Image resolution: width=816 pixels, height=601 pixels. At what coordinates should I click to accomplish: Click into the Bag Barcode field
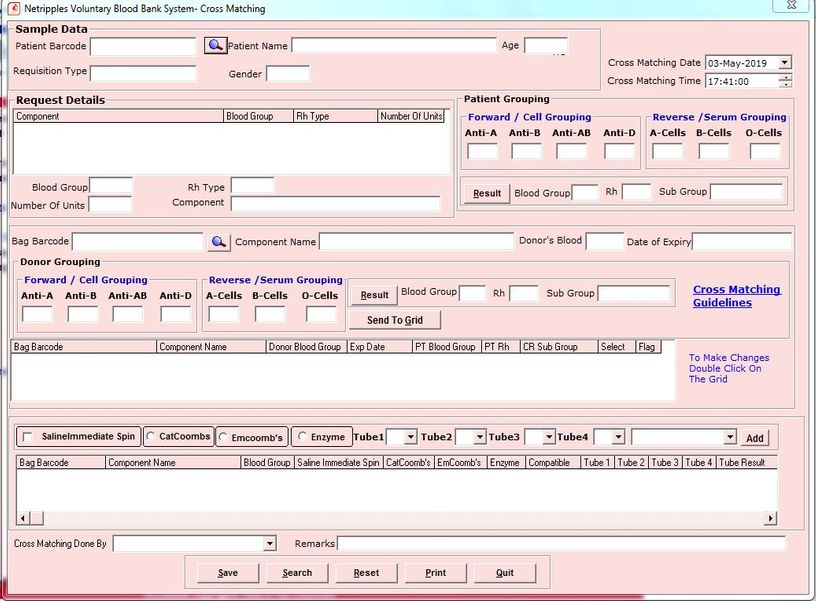137,242
